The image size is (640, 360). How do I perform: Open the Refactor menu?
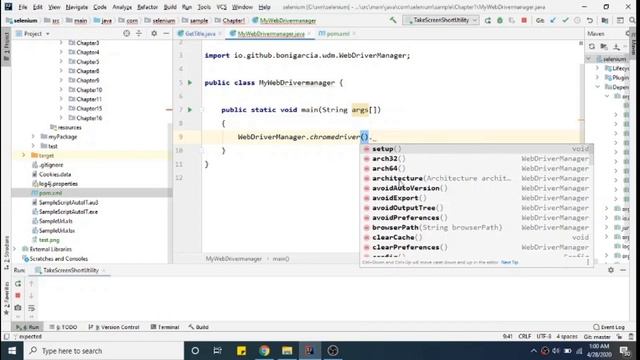pos(147,7)
